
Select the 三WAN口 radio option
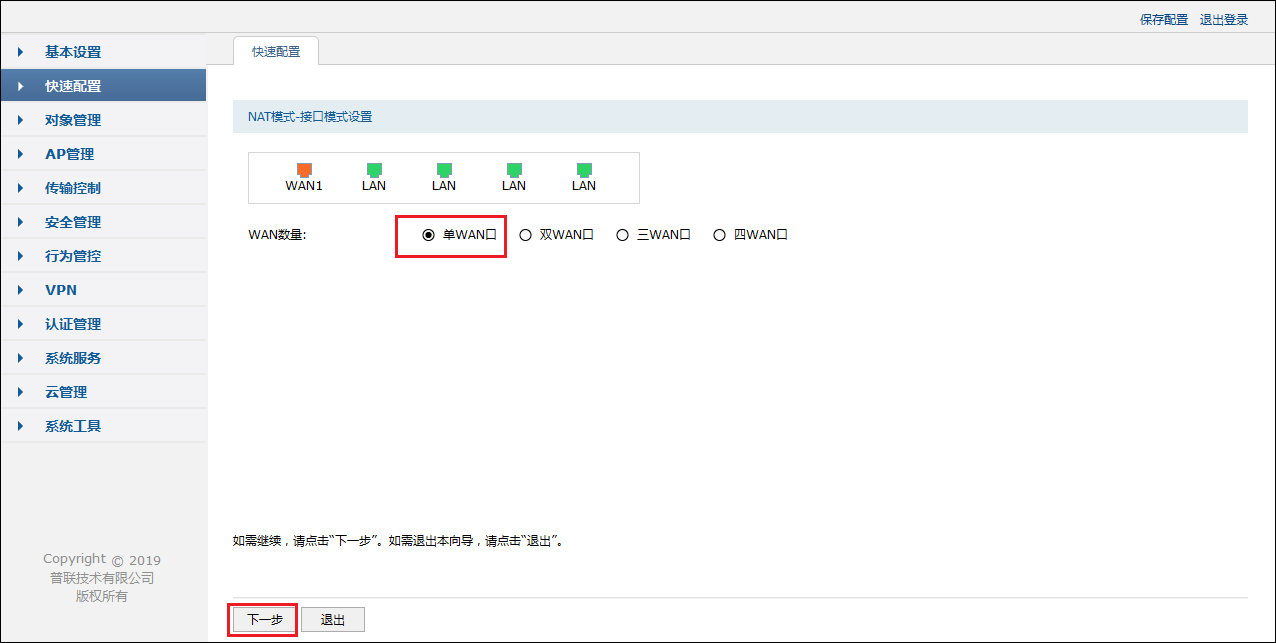pos(622,236)
